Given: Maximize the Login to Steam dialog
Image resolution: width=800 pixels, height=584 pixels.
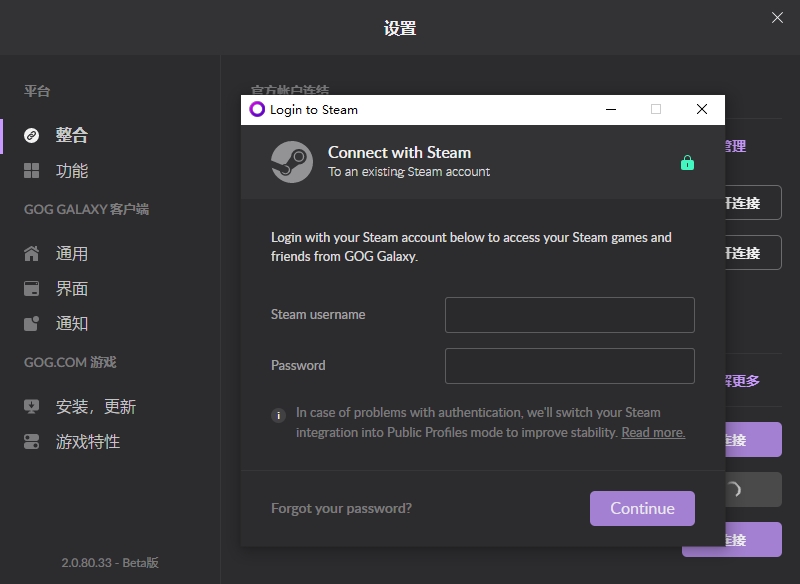Looking at the screenshot, I should (656, 109).
